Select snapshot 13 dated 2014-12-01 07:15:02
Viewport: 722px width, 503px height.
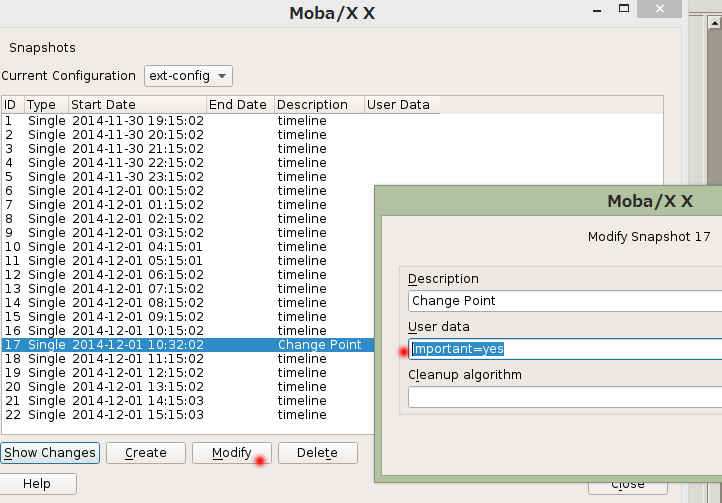(188, 288)
